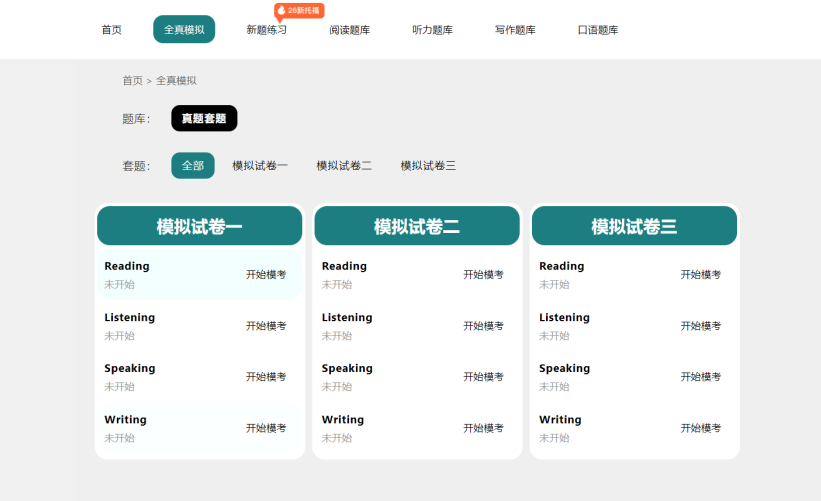Click the 套题: label
The image size is (821, 501).
coord(136,166)
